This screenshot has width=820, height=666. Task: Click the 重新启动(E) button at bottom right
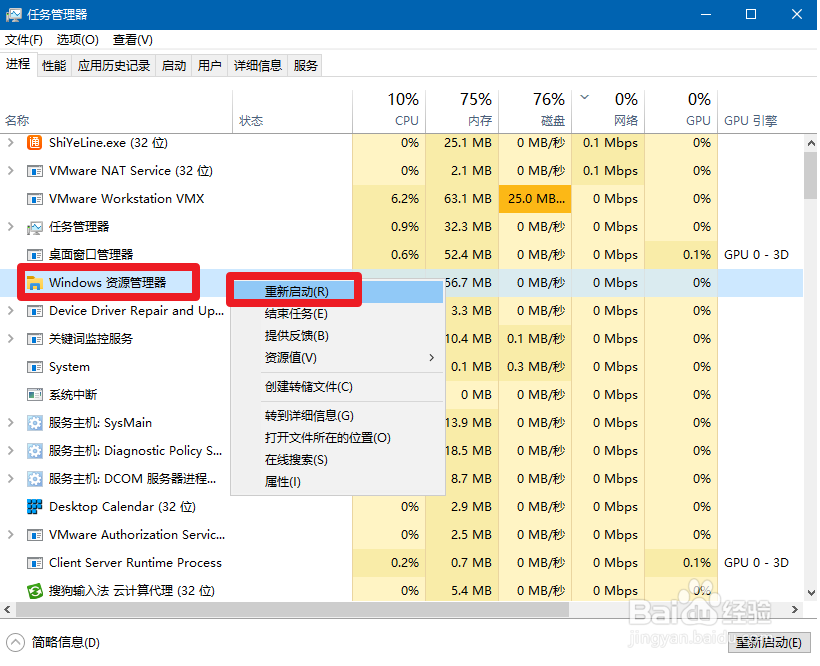point(767,644)
